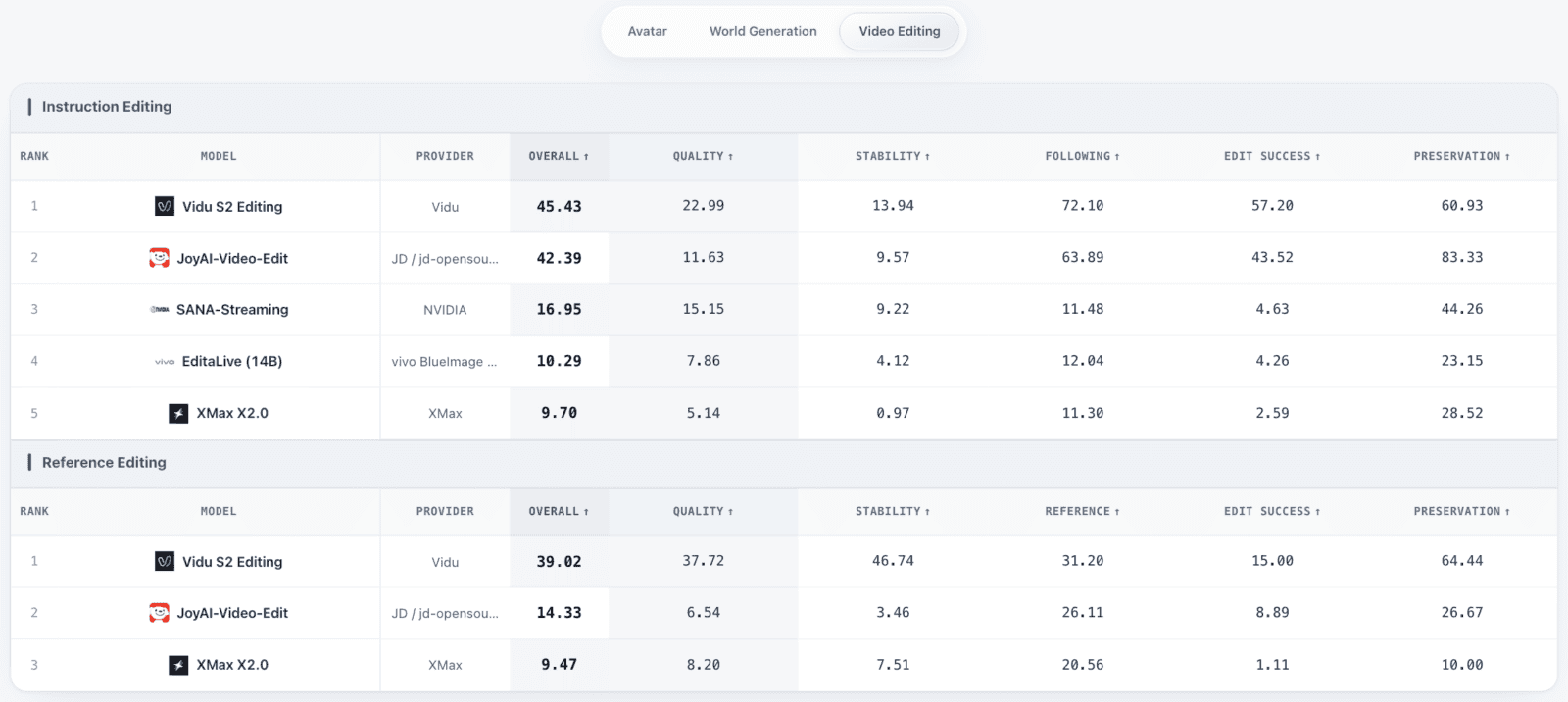Open Vidu S2 Editing in Instruction Editing table

point(232,207)
